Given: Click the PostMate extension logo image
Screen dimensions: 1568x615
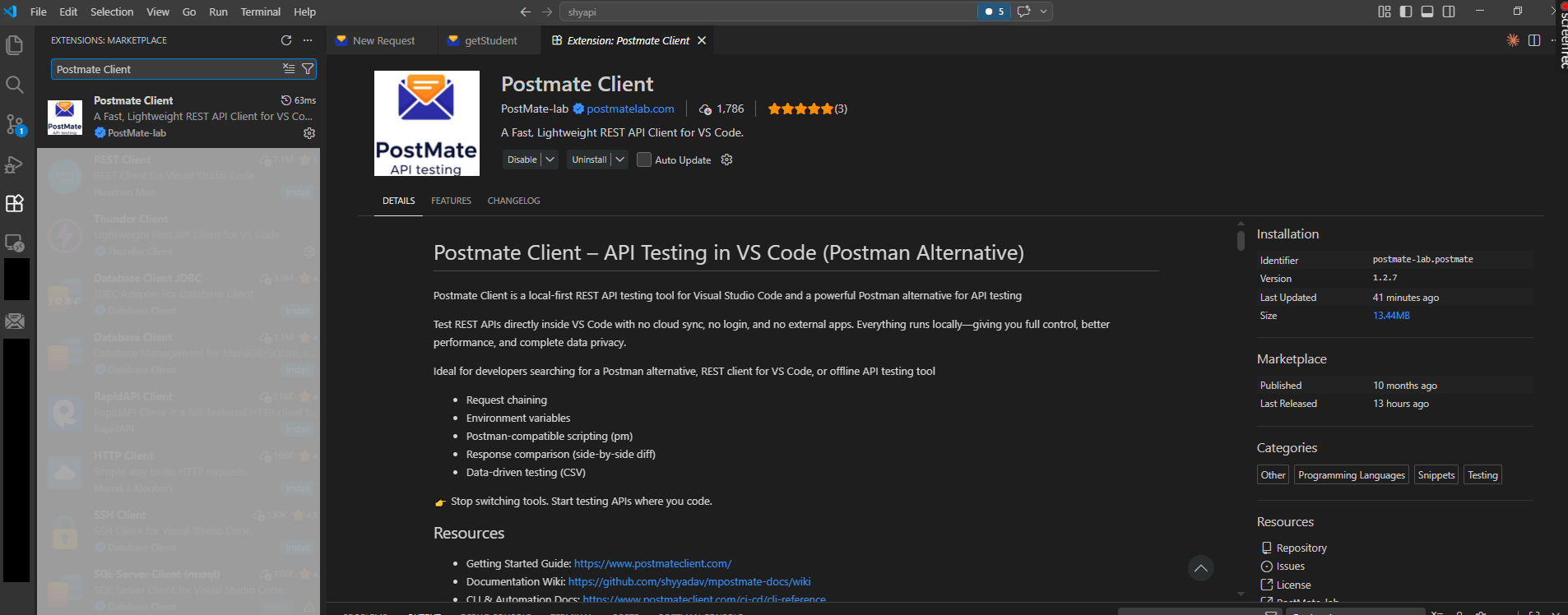Looking at the screenshot, I should pos(427,123).
